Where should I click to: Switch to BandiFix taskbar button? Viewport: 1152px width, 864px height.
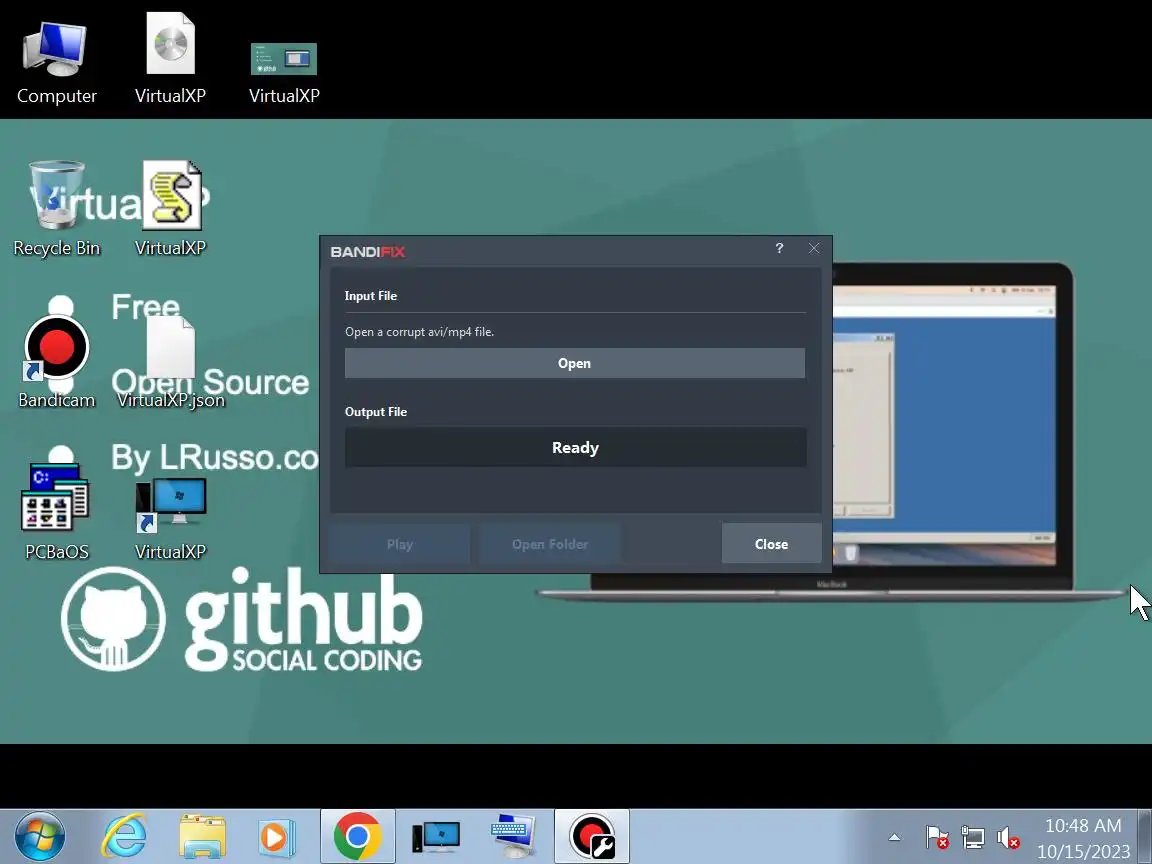(x=592, y=837)
